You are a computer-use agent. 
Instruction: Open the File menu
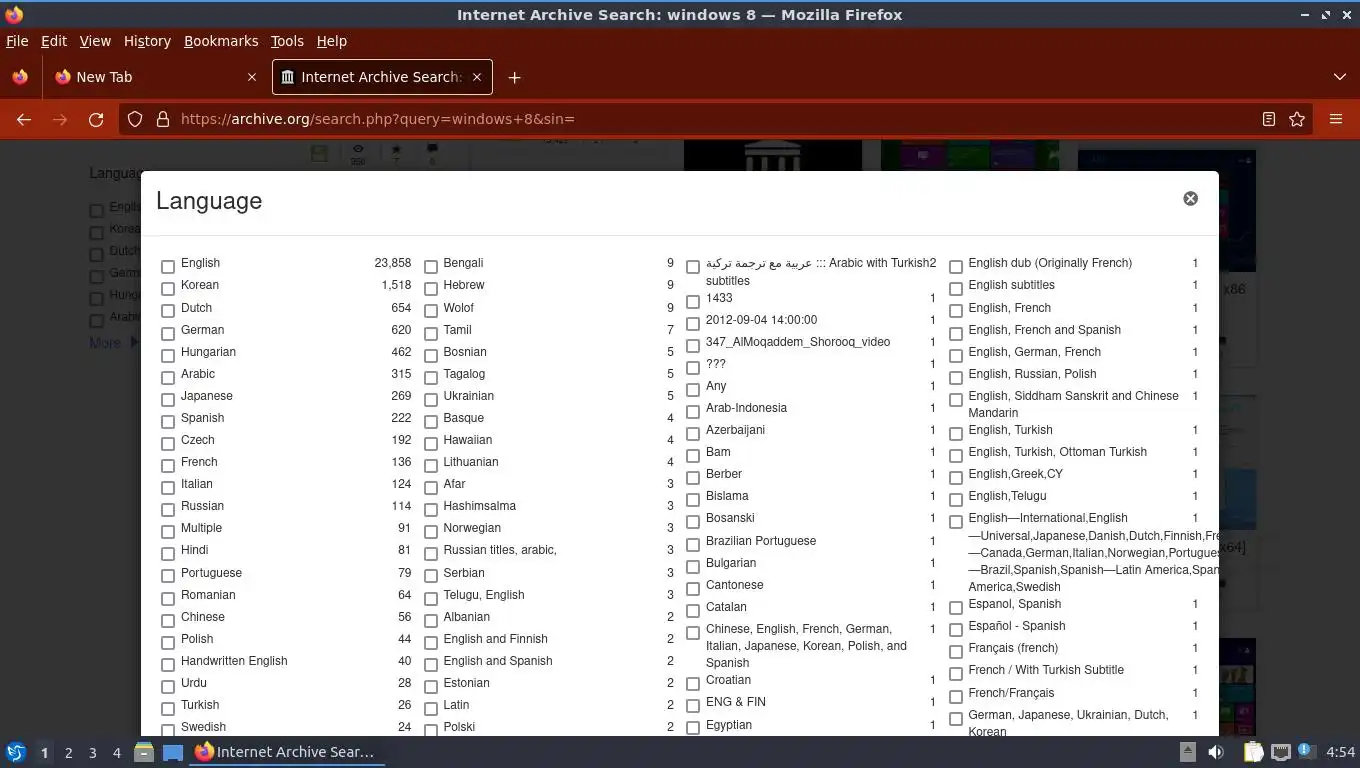coord(17,41)
